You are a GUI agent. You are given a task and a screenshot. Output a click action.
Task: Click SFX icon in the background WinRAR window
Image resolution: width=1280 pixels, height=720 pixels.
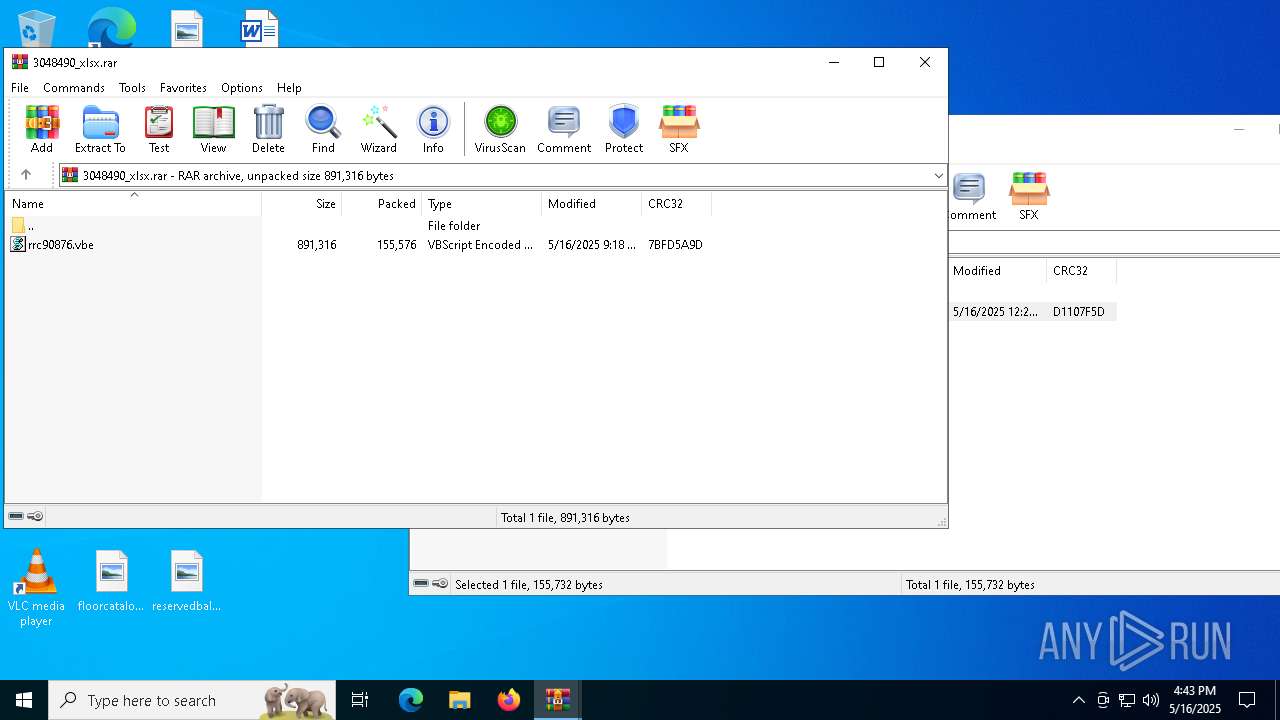[1029, 196]
